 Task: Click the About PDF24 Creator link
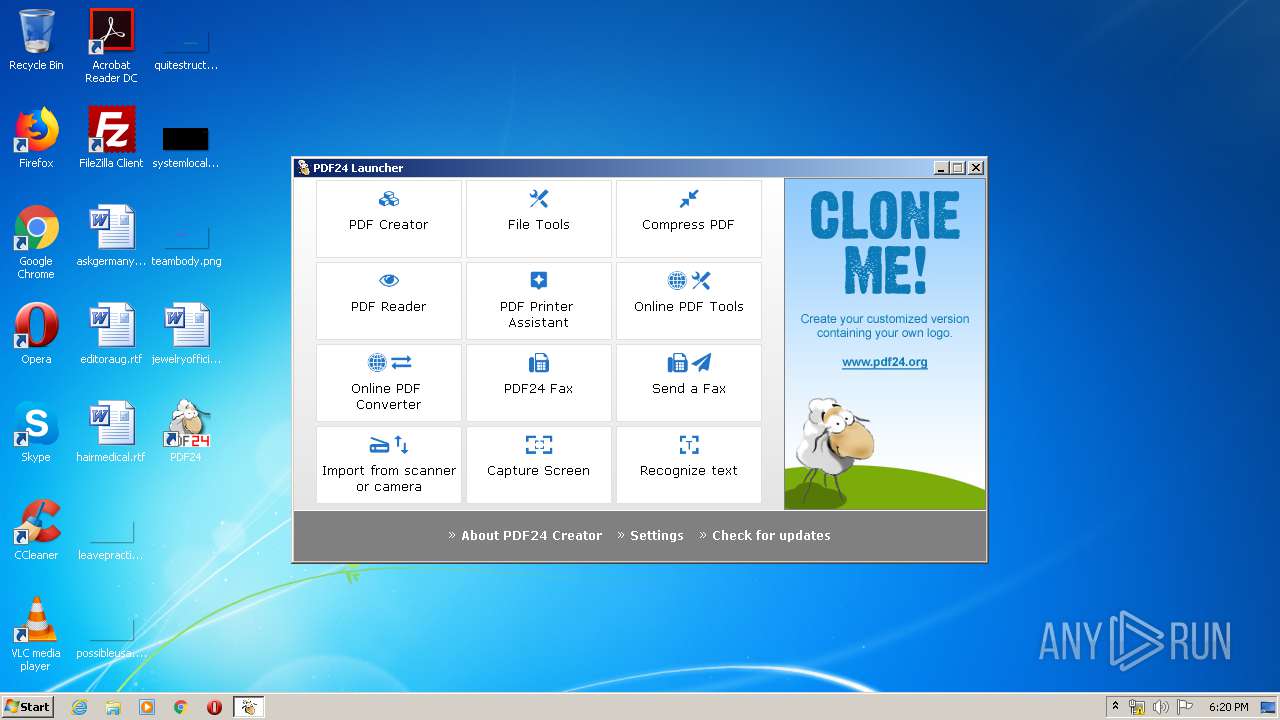[x=531, y=536]
